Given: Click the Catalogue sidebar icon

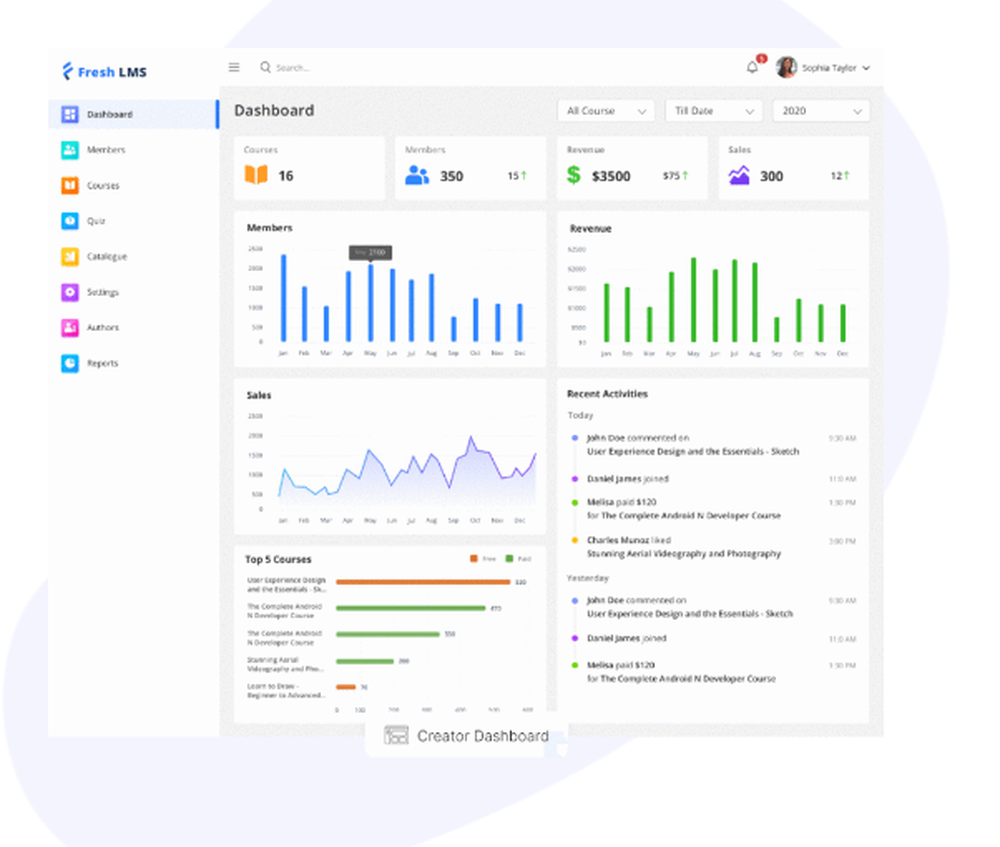Looking at the screenshot, I should coord(70,256).
